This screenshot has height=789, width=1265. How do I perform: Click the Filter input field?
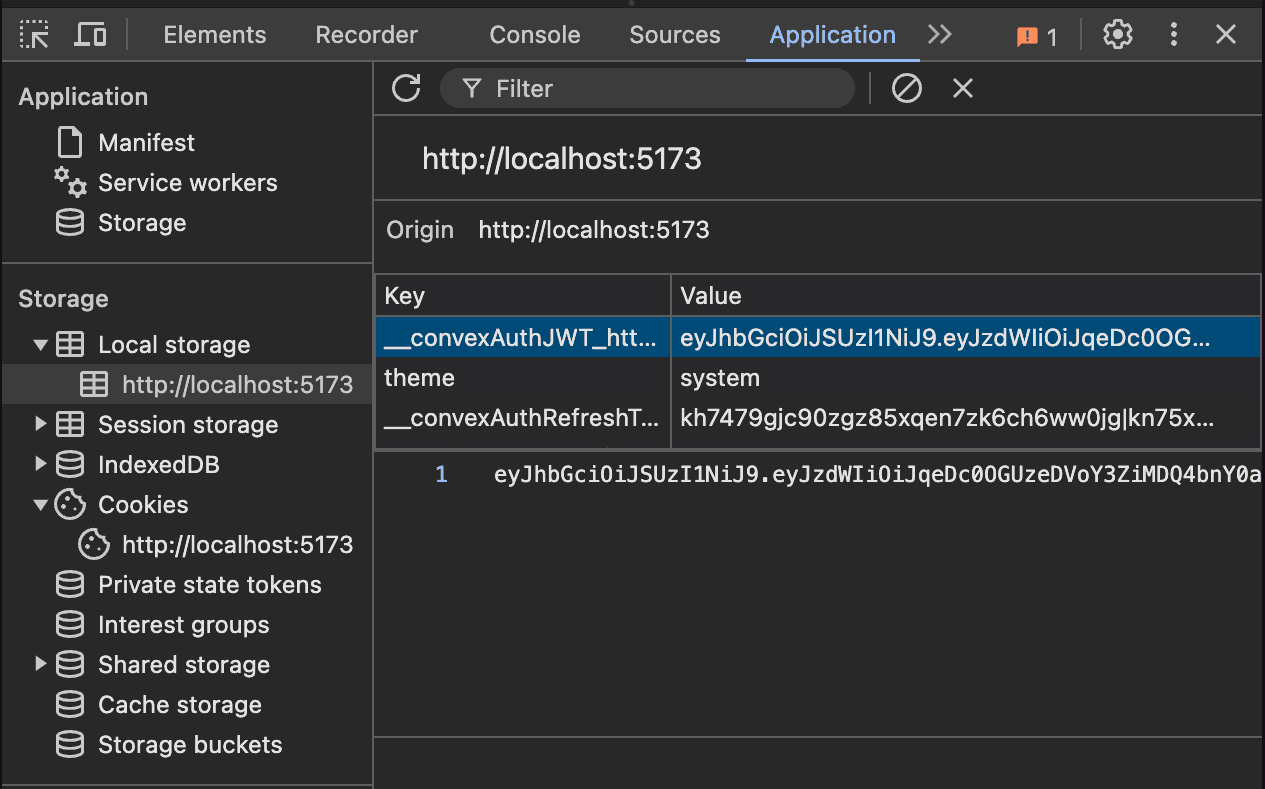(660, 89)
